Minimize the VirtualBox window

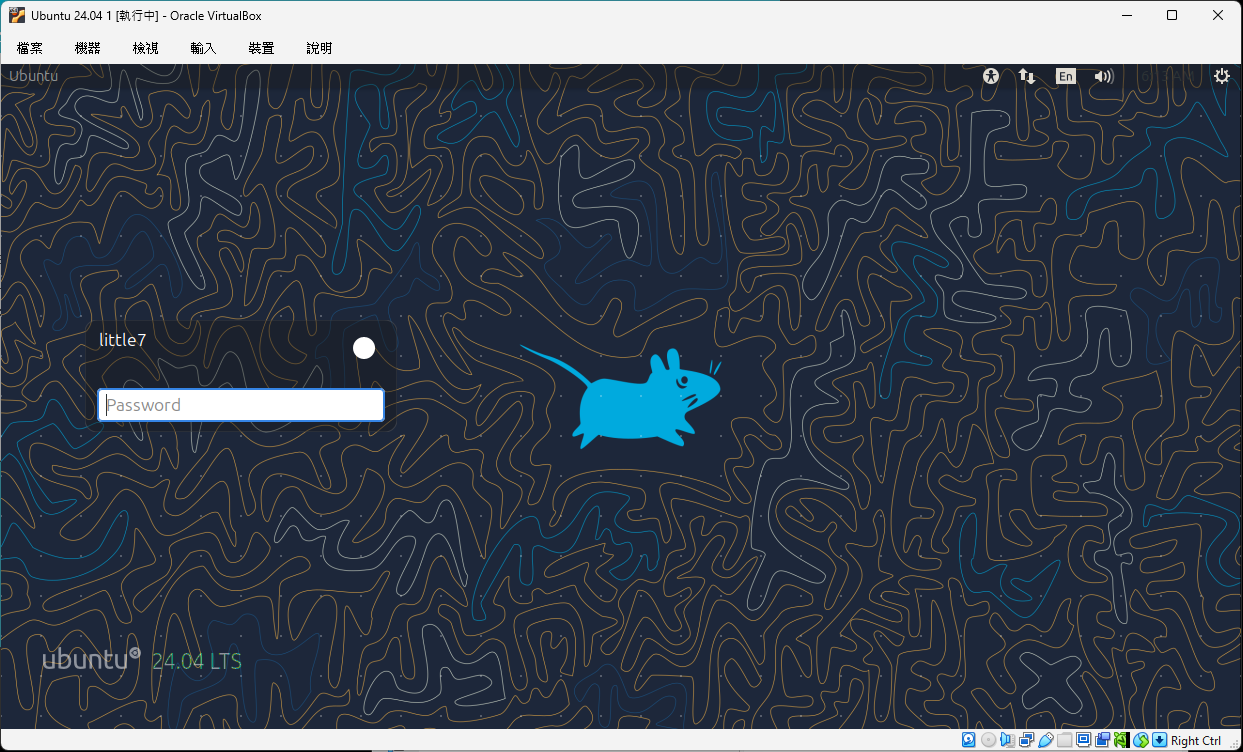[x=1126, y=15]
